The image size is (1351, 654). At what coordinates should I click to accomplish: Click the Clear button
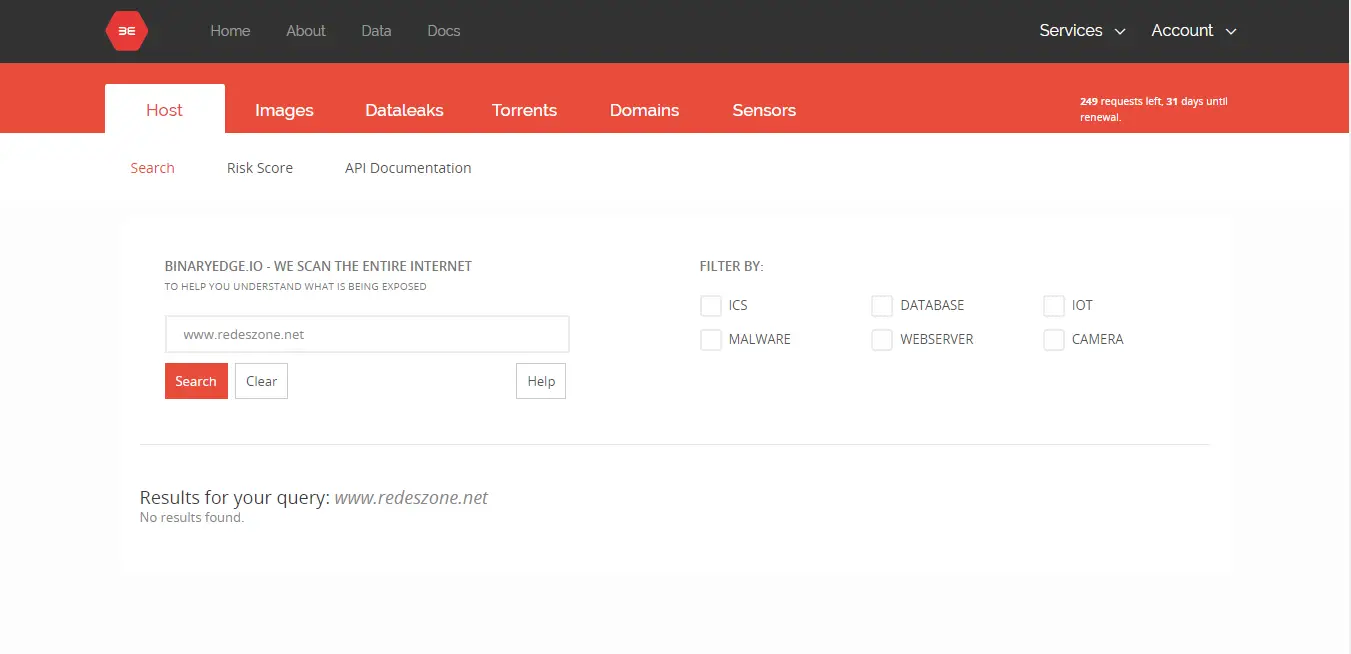(x=261, y=381)
